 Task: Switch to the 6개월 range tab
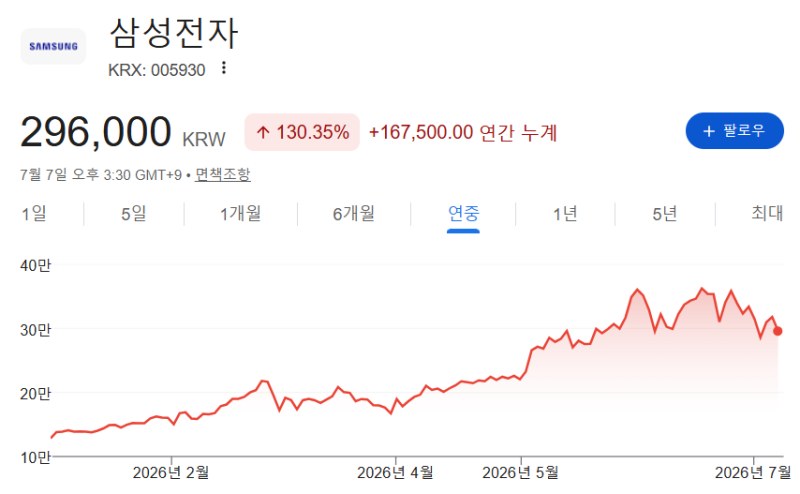coord(354,213)
